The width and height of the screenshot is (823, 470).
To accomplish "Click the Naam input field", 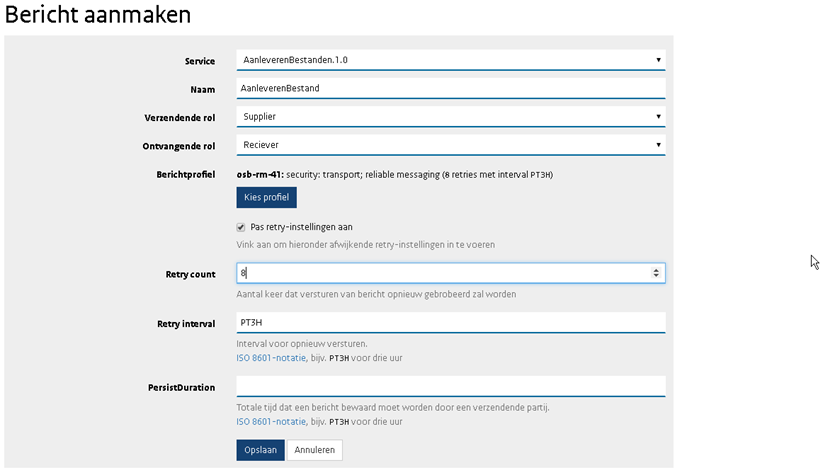I will (451, 88).
